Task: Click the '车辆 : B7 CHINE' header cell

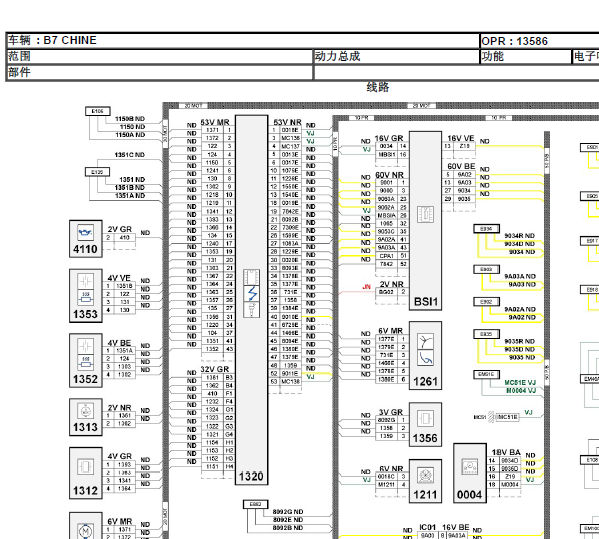Action: pos(243,40)
